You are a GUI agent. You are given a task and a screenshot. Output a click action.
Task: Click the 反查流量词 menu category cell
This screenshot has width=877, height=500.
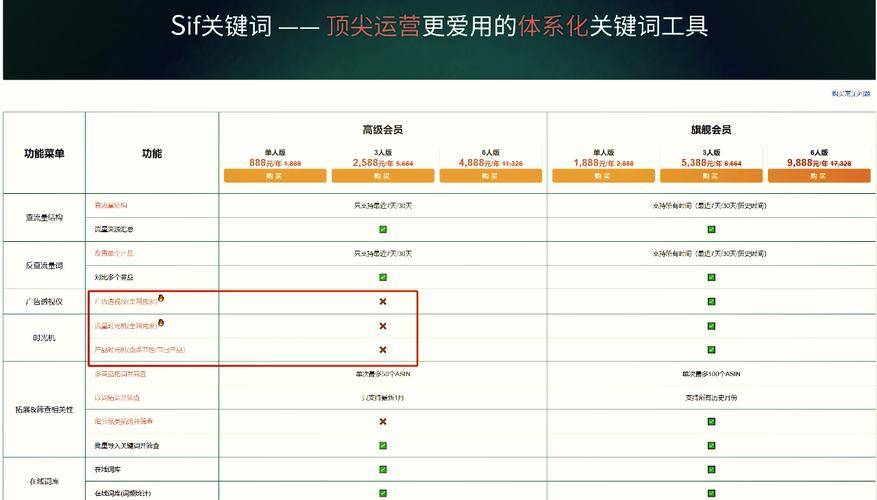(44, 265)
